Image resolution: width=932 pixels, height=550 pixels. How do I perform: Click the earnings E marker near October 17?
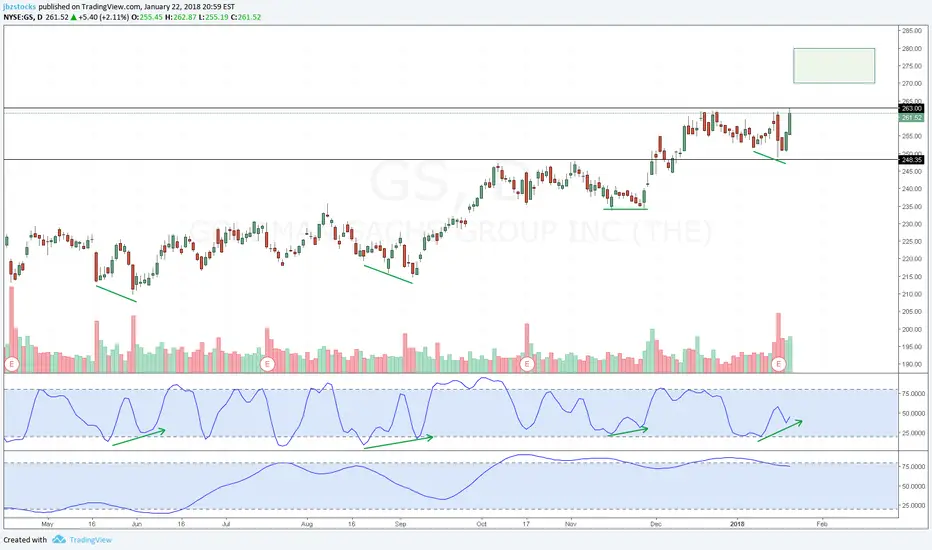(526, 364)
